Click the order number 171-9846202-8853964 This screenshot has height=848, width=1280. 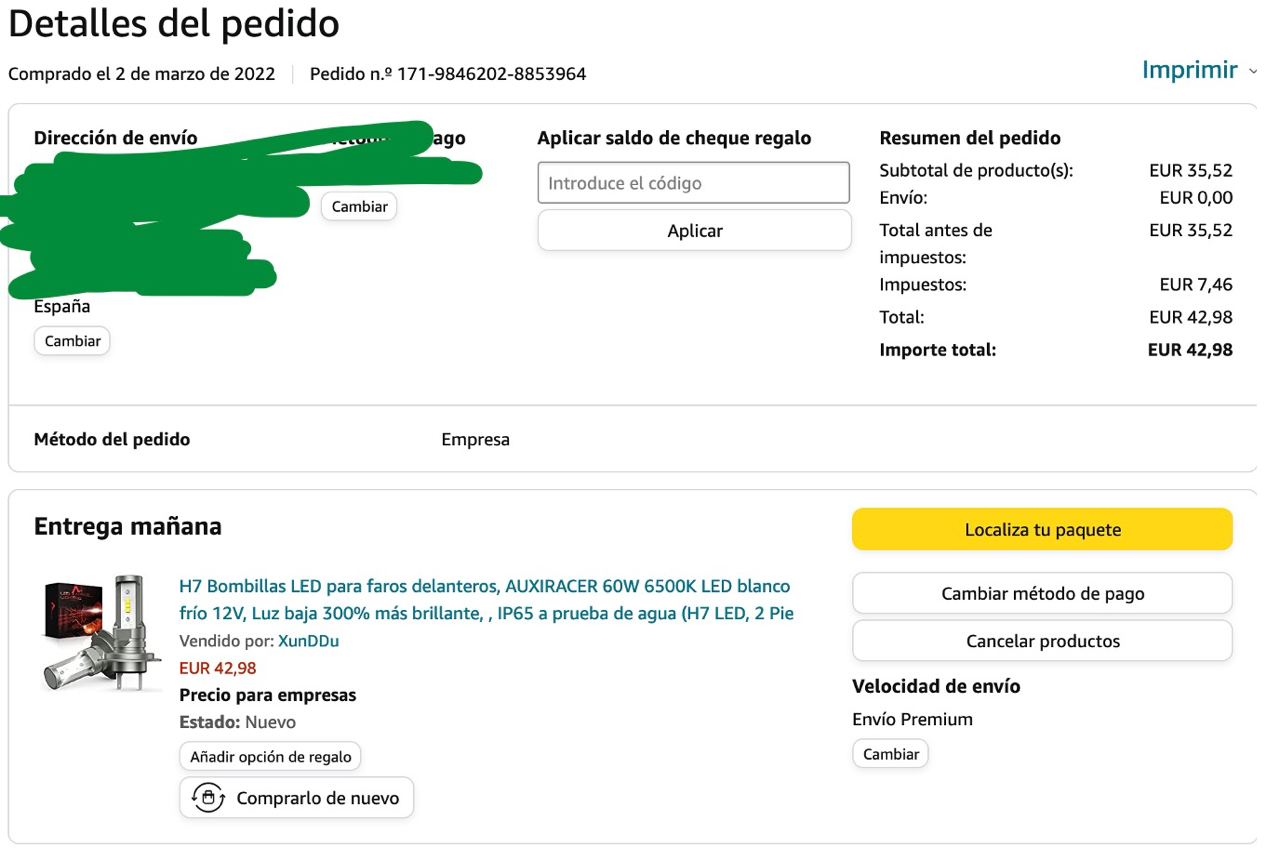pyautogui.click(x=491, y=74)
